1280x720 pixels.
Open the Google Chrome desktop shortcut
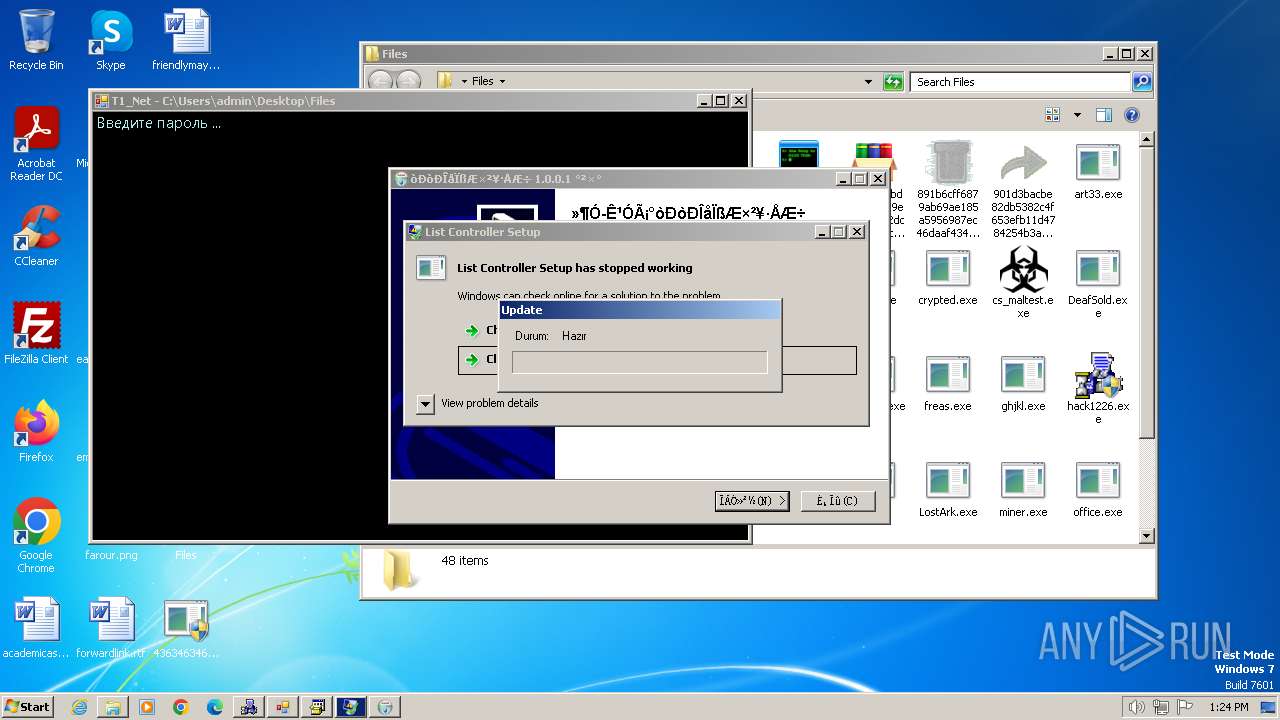click(36, 535)
